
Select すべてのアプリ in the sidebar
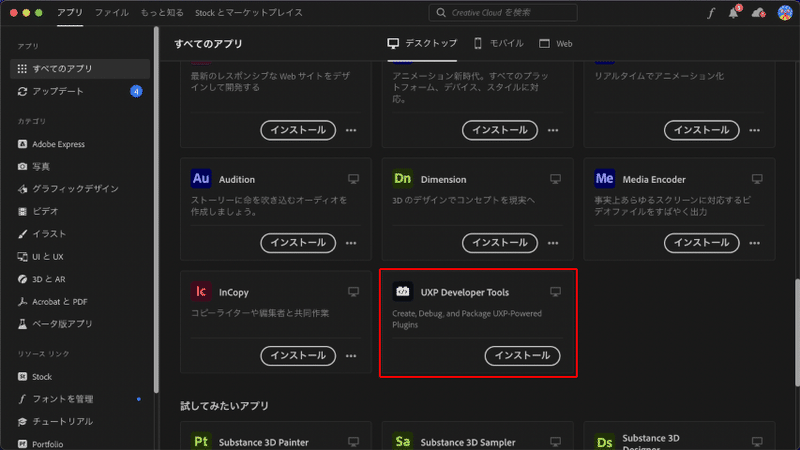[80, 68]
